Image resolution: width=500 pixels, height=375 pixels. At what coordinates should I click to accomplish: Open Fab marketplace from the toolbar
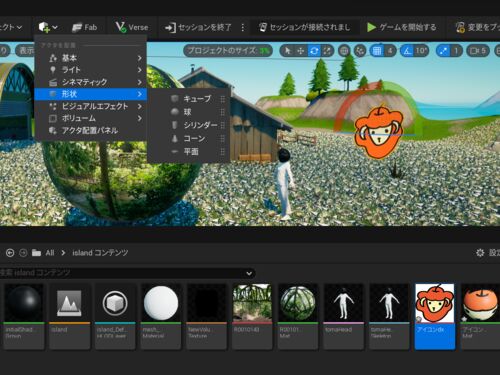85,27
